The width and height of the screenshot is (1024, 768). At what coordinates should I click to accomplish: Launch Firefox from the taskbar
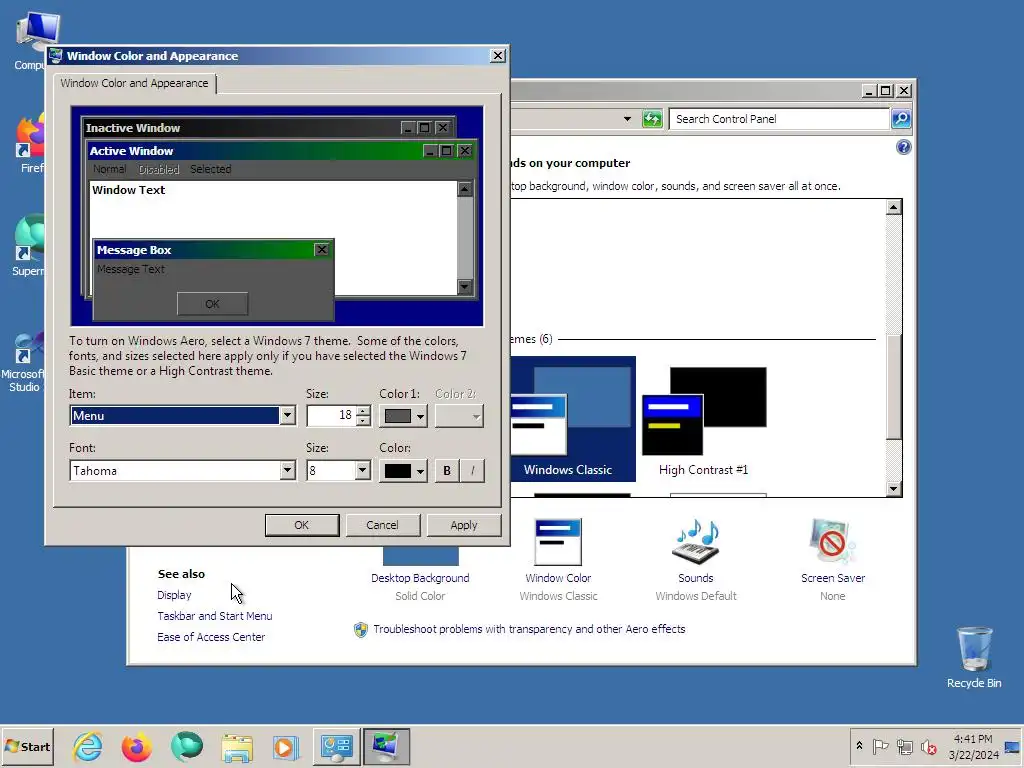pyautogui.click(x=136, y=746)
